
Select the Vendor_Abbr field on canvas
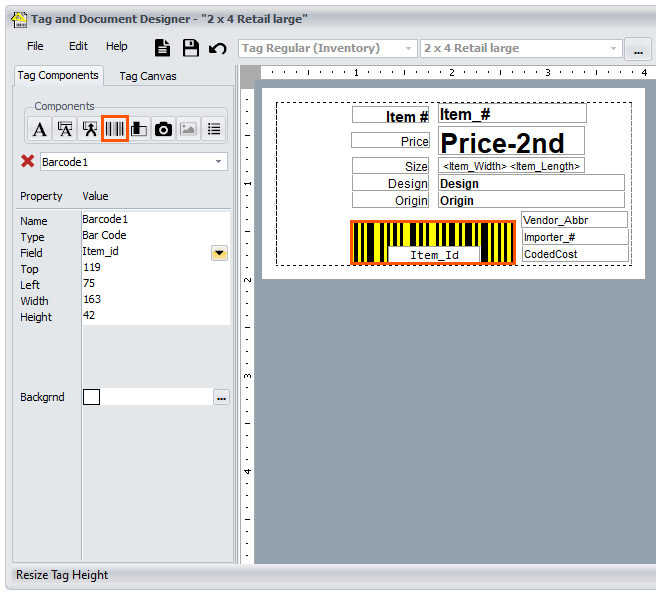pos(574,220)
